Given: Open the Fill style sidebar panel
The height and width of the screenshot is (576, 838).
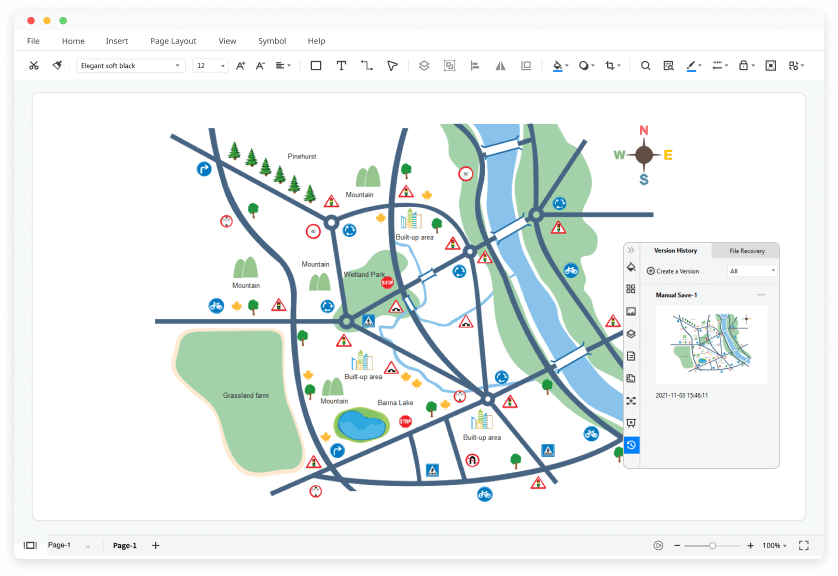Looking at the screenshot, I should 631,267.
